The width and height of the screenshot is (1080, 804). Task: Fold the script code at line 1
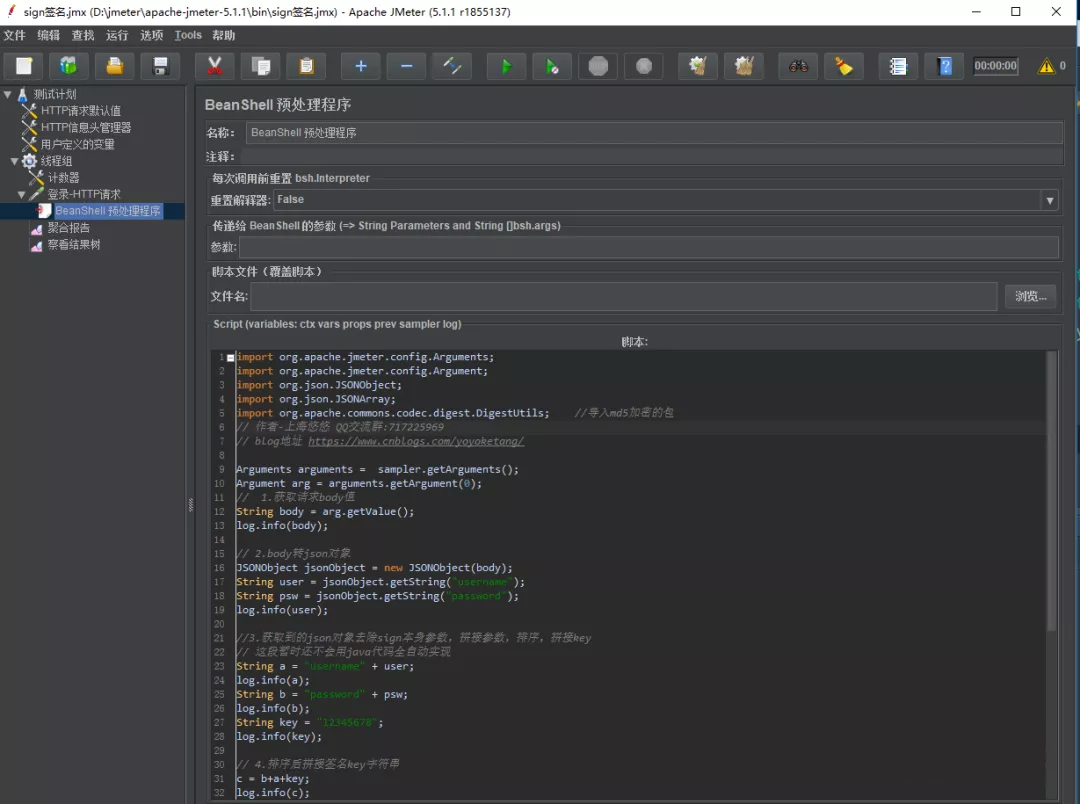[x=231, y=358]
